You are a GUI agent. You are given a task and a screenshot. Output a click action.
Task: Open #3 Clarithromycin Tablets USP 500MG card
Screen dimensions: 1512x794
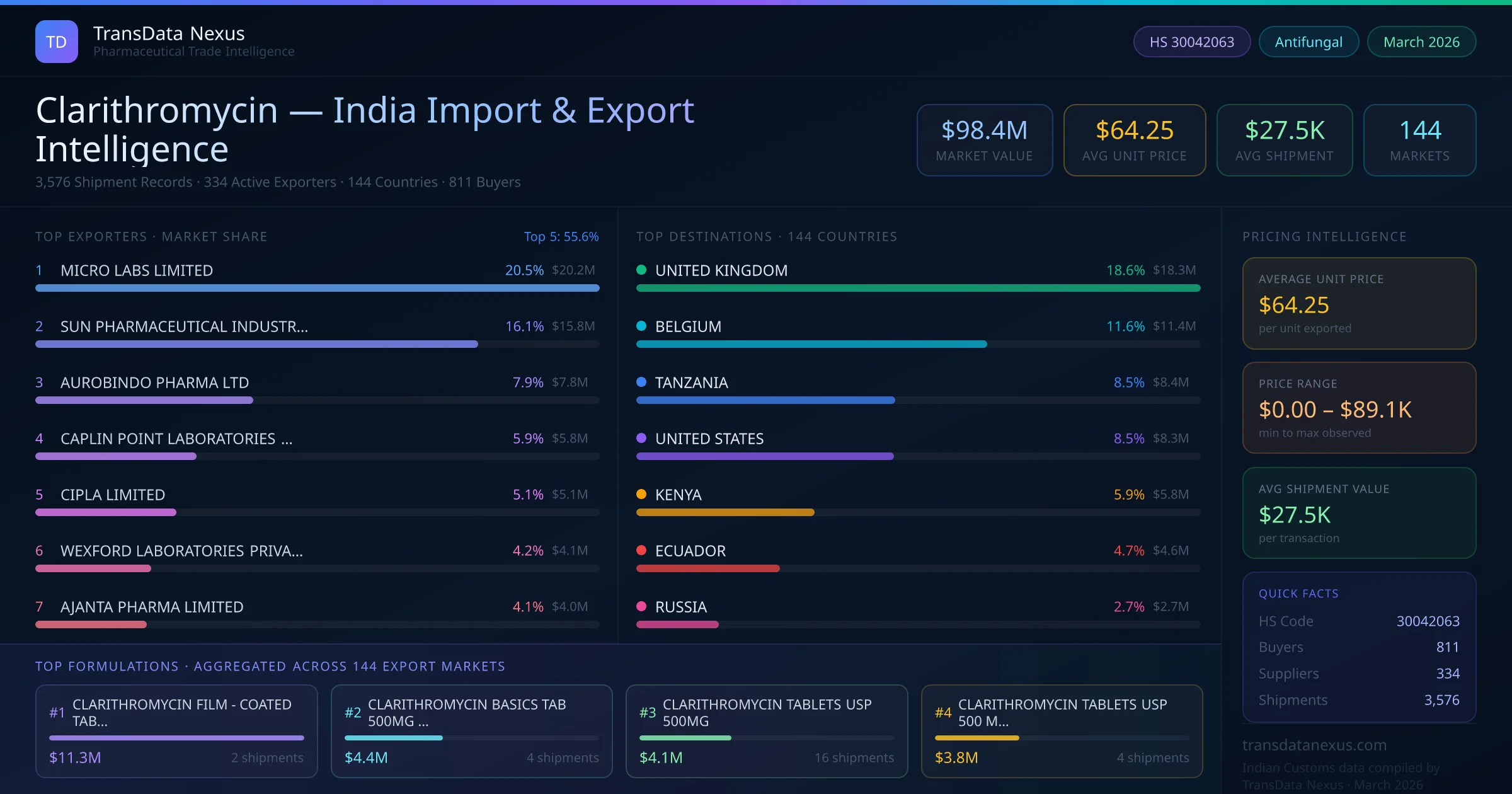pos(766,731)
